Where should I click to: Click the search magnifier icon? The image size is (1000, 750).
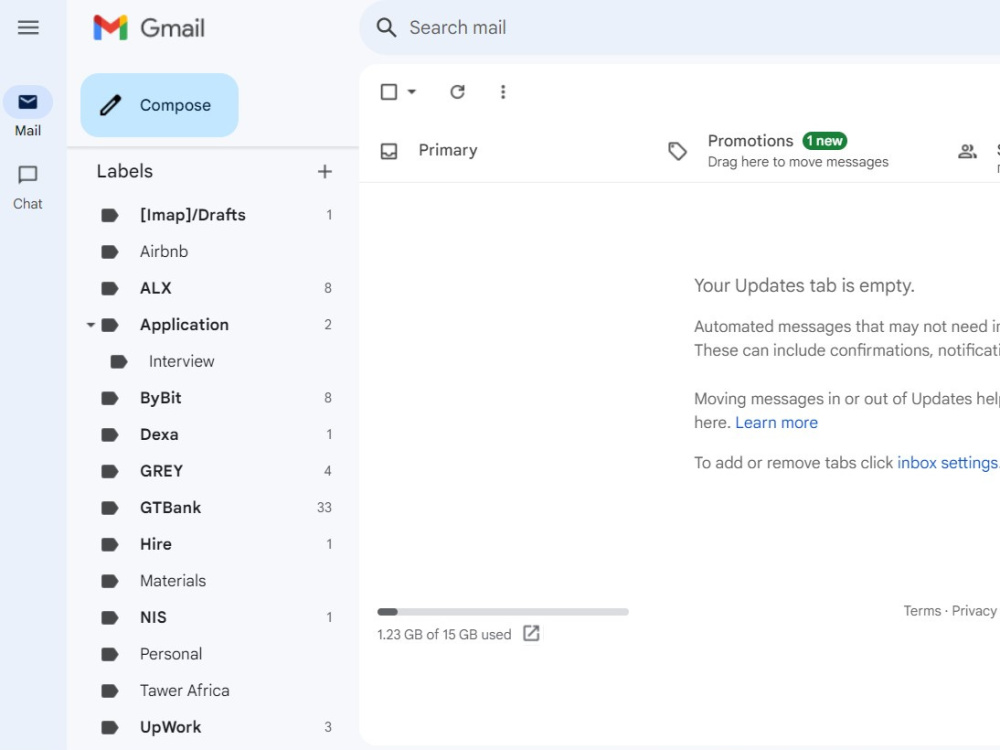coord(386,27)
